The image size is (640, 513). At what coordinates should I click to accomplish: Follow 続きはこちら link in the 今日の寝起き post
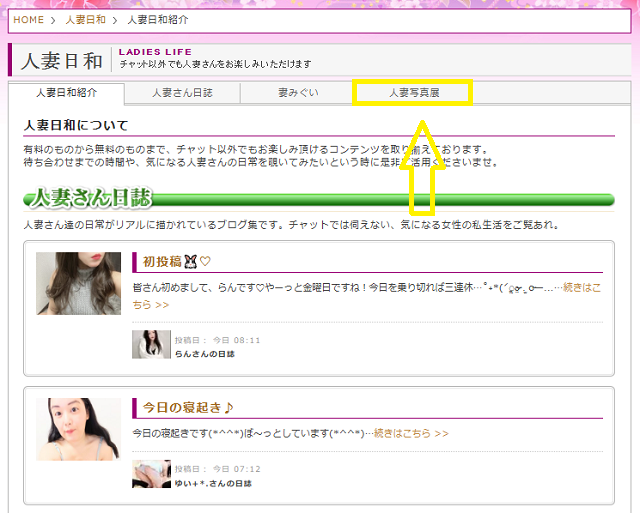[410, 433]
